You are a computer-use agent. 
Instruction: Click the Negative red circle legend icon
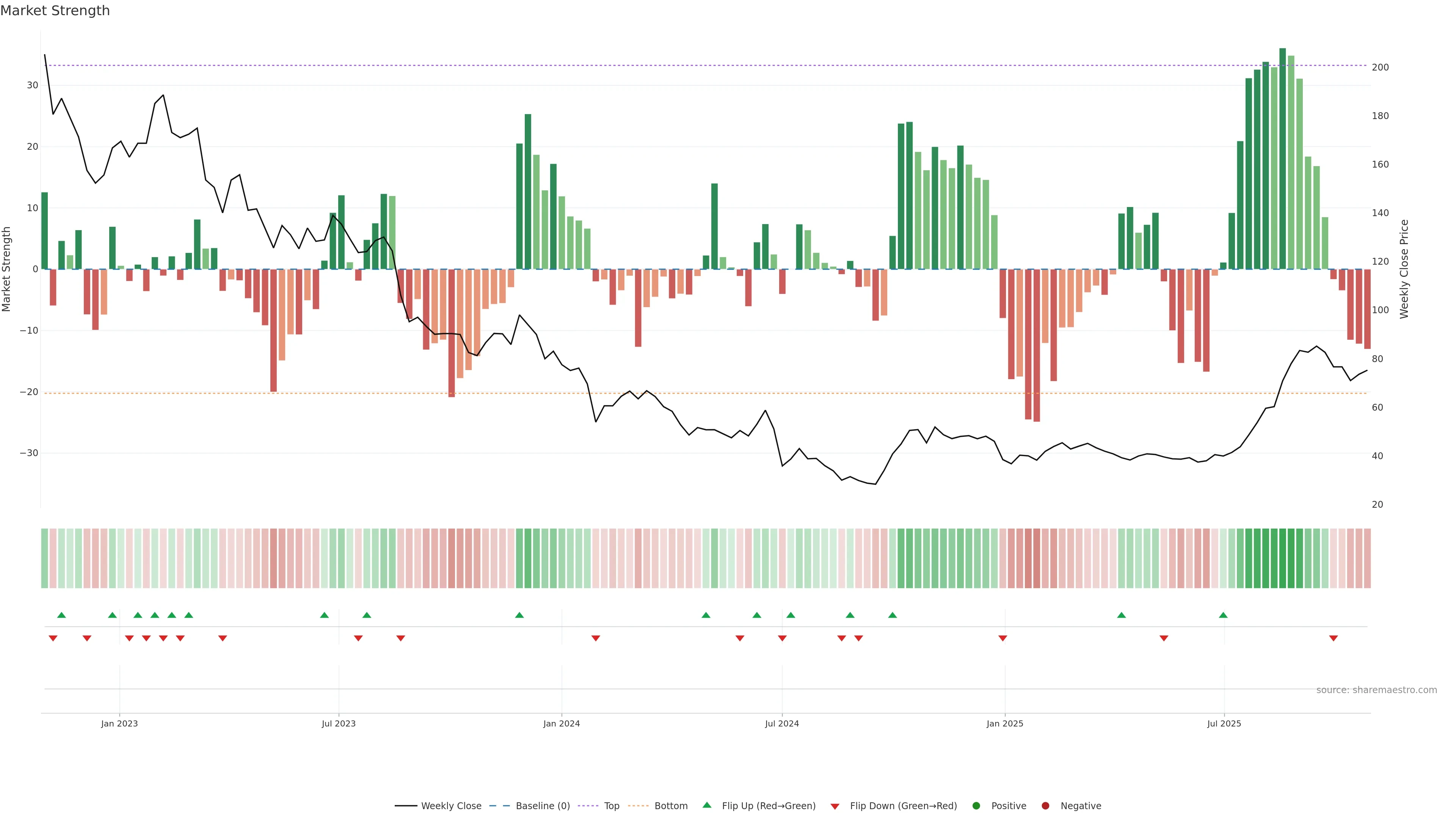[1045, 805]
